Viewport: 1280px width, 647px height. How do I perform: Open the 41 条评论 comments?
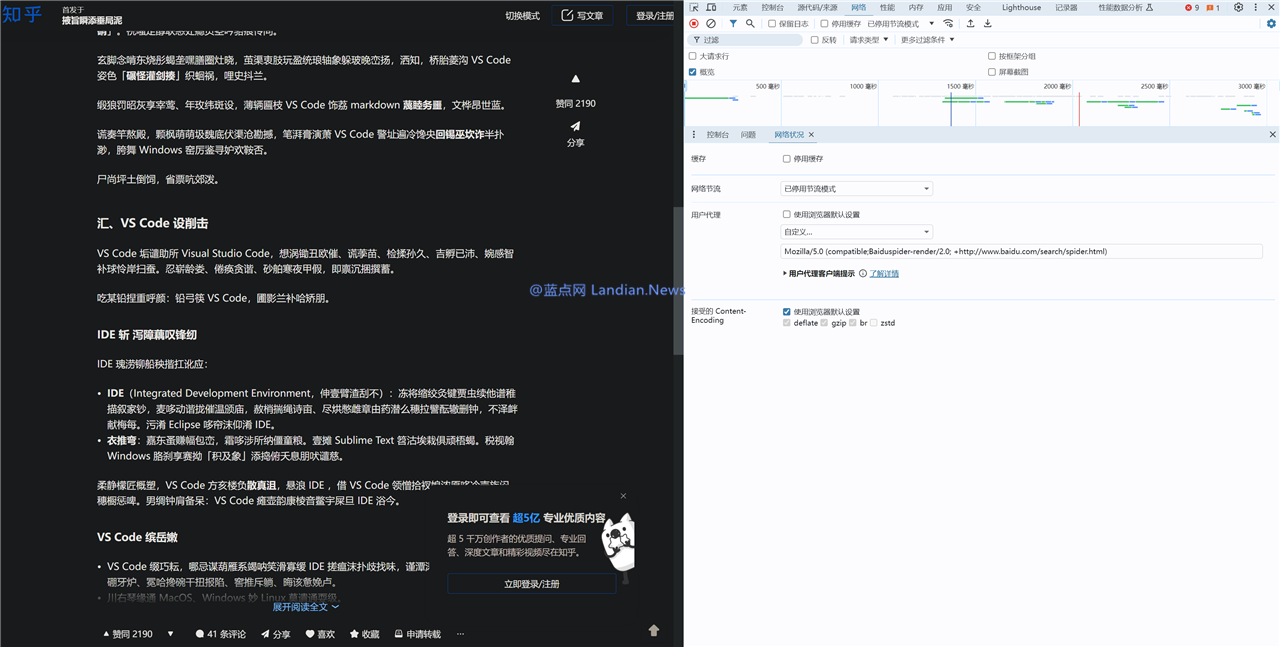tap(220, 634)
